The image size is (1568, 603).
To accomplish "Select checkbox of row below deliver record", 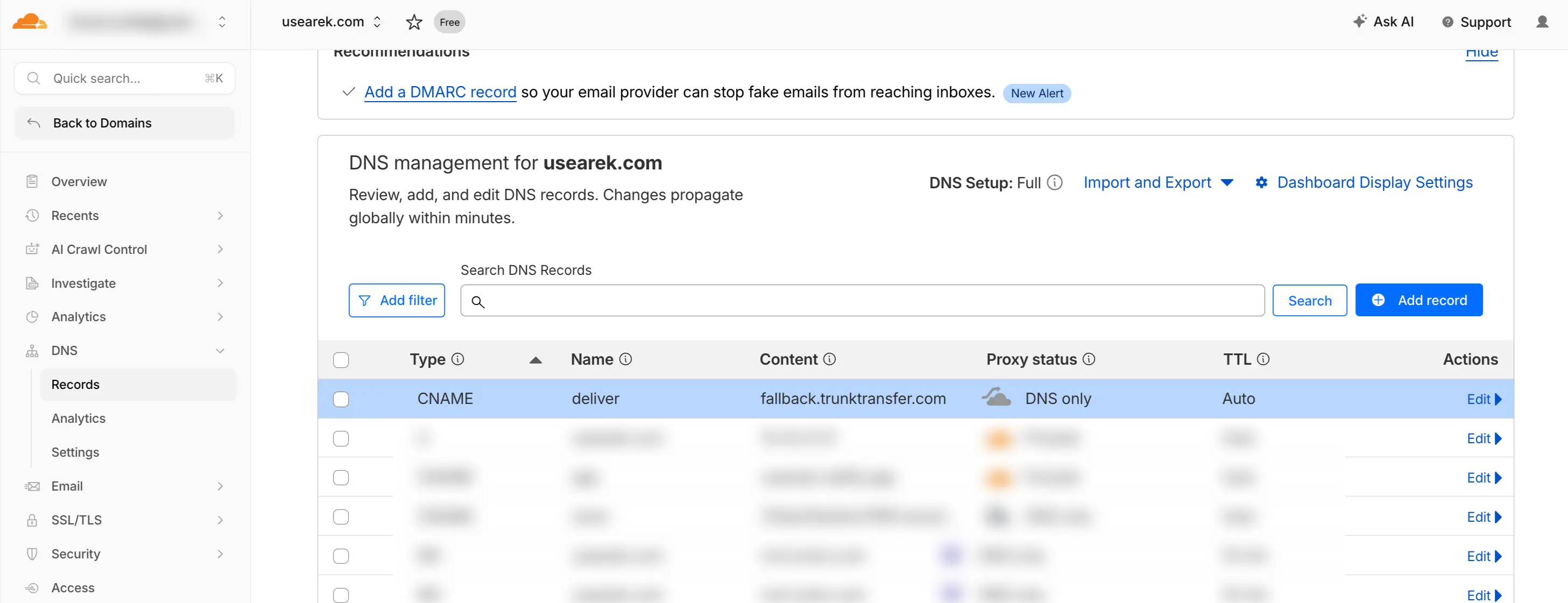I will coord(341,438).
